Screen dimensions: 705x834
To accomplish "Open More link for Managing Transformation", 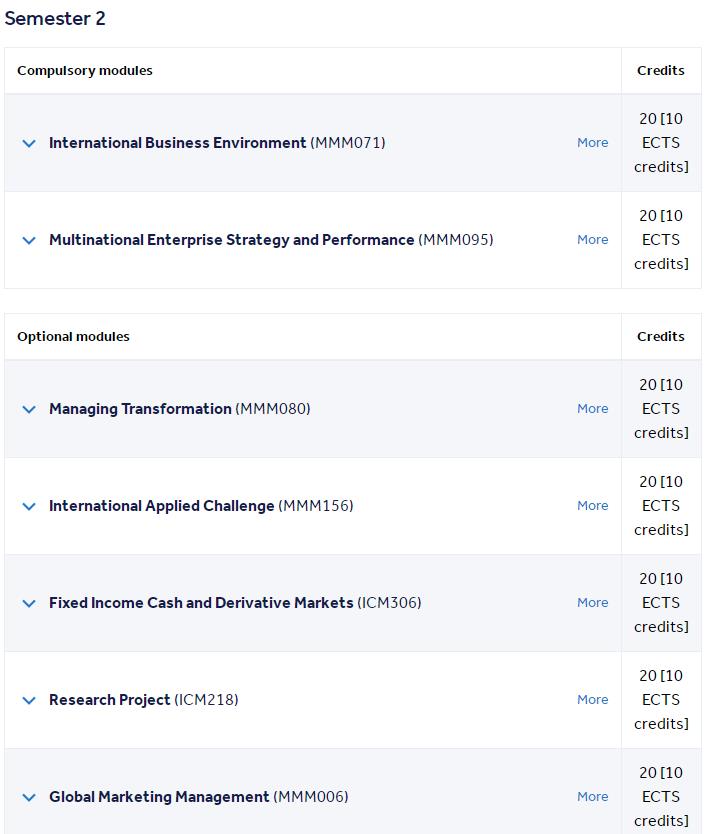I will coord(593,408).
